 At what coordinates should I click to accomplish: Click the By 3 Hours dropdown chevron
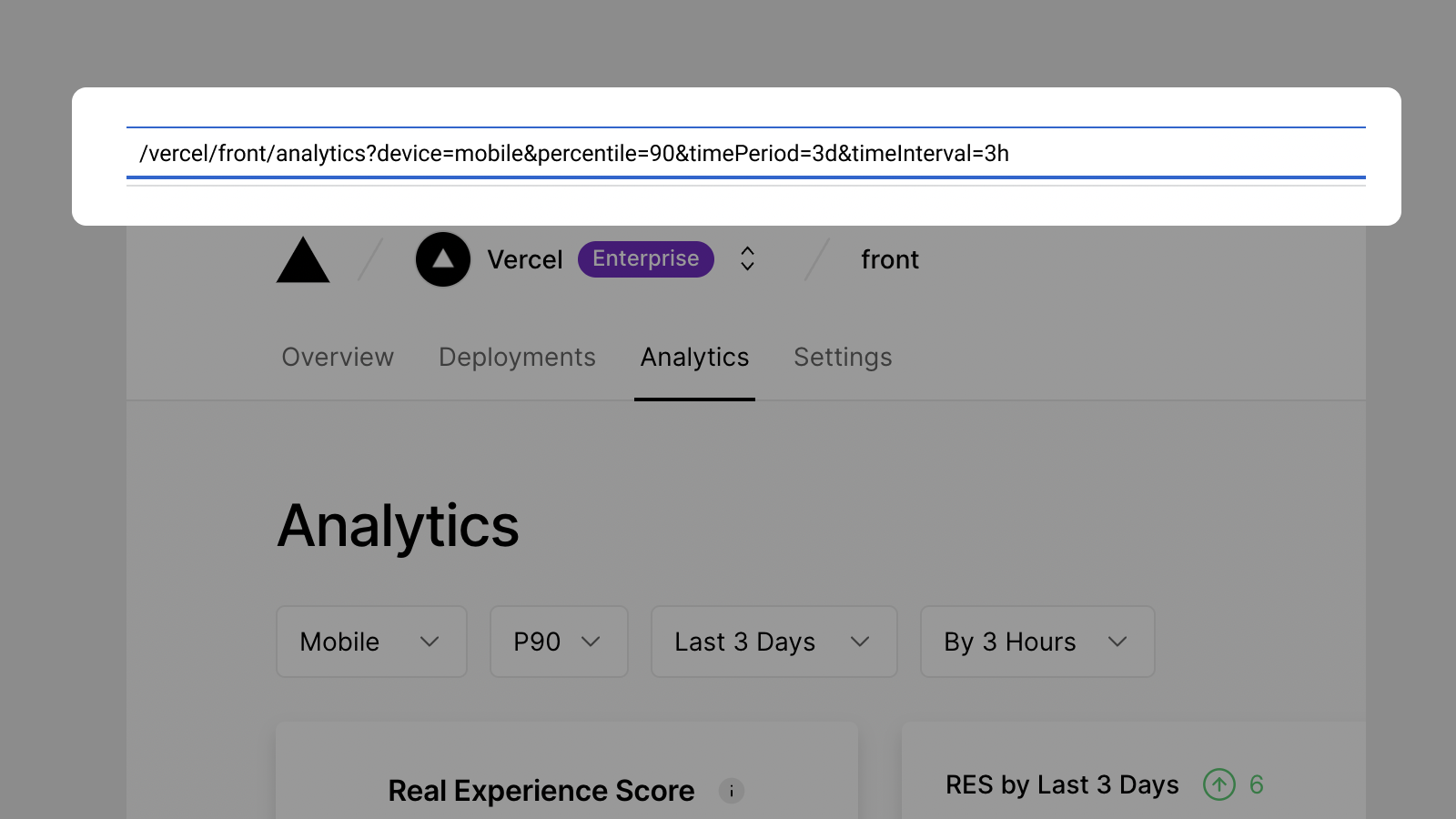click(1118, 642)
